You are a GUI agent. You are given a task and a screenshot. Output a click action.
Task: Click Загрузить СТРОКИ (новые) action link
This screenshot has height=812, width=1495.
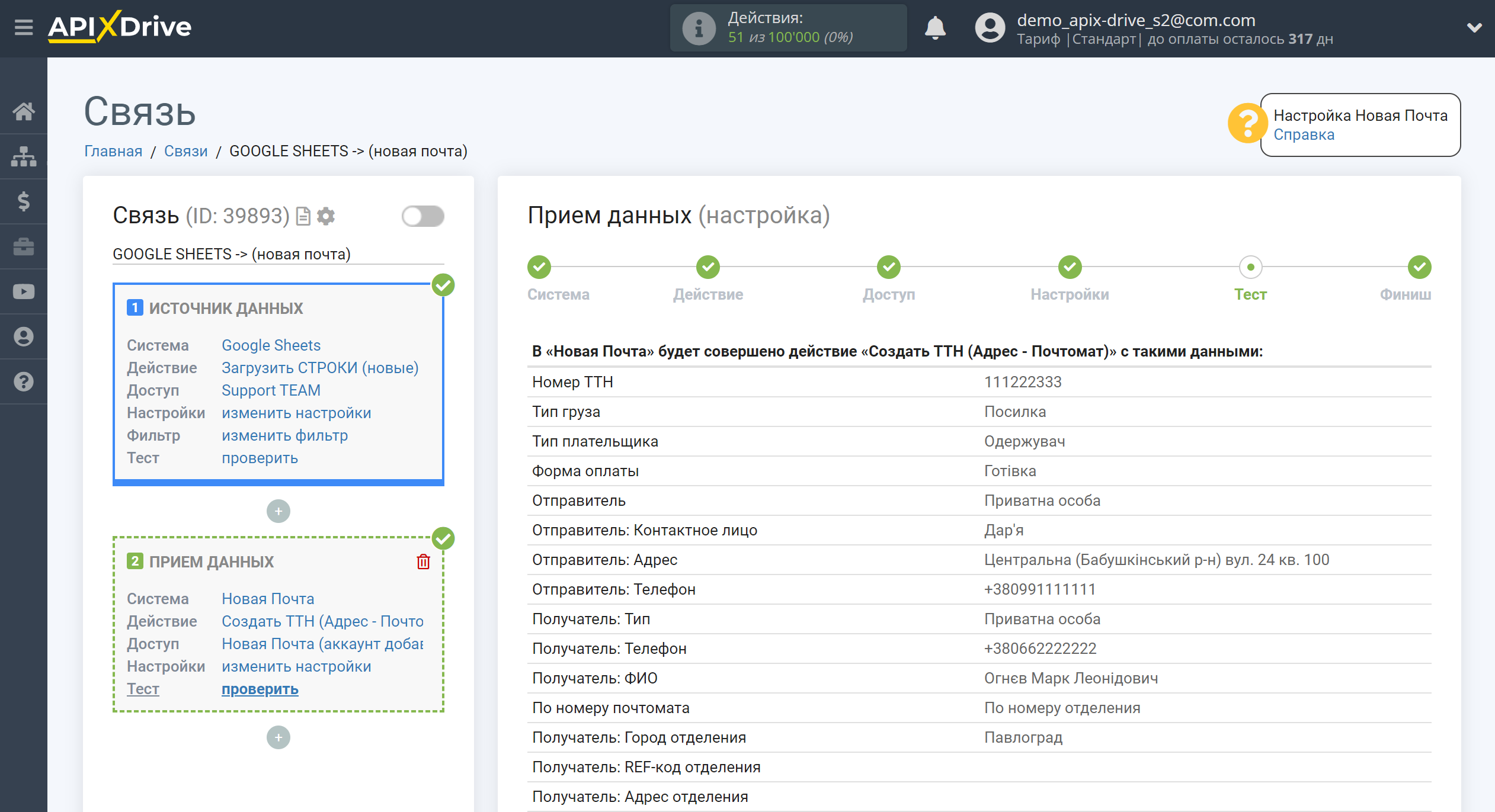(320, 368)
